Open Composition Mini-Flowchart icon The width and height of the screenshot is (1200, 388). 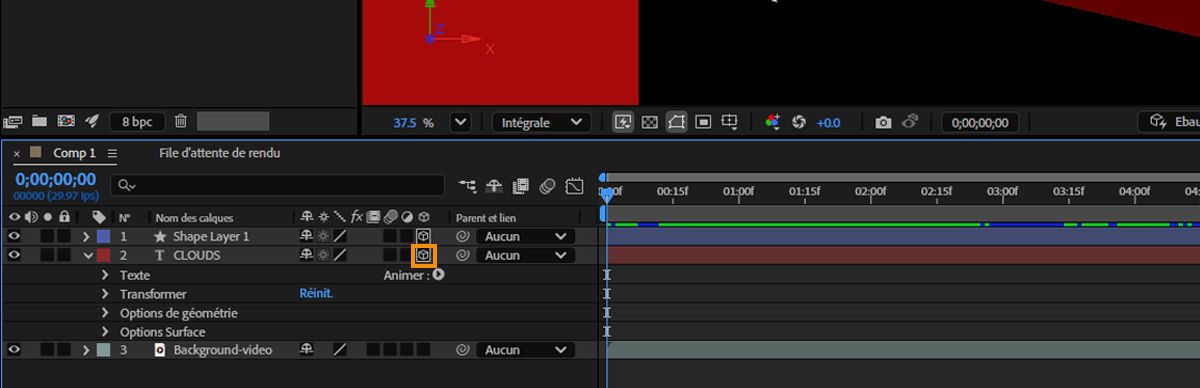coord(468,185)
